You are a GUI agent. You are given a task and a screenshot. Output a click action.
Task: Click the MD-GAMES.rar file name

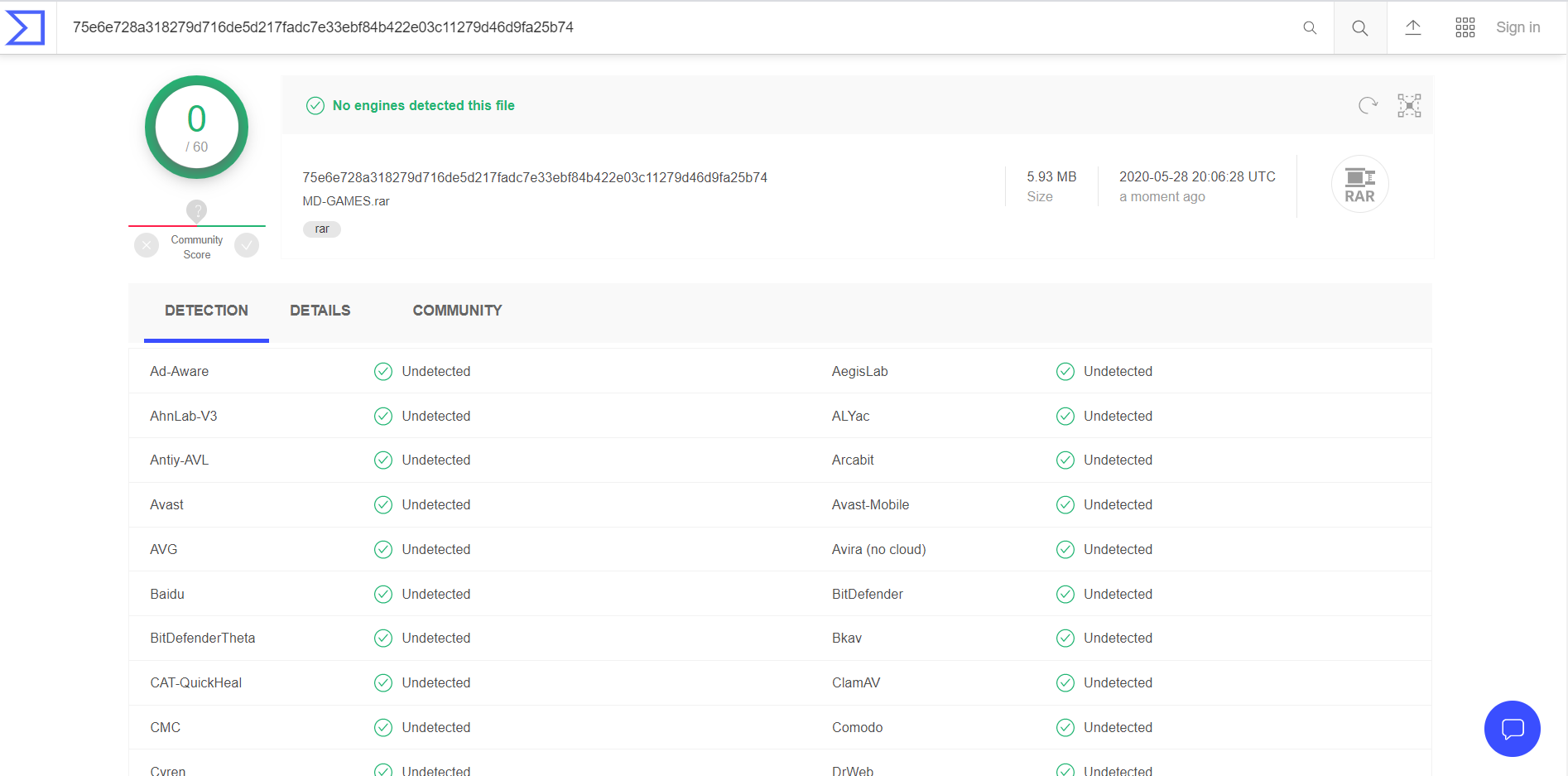(x=346, y=201)
